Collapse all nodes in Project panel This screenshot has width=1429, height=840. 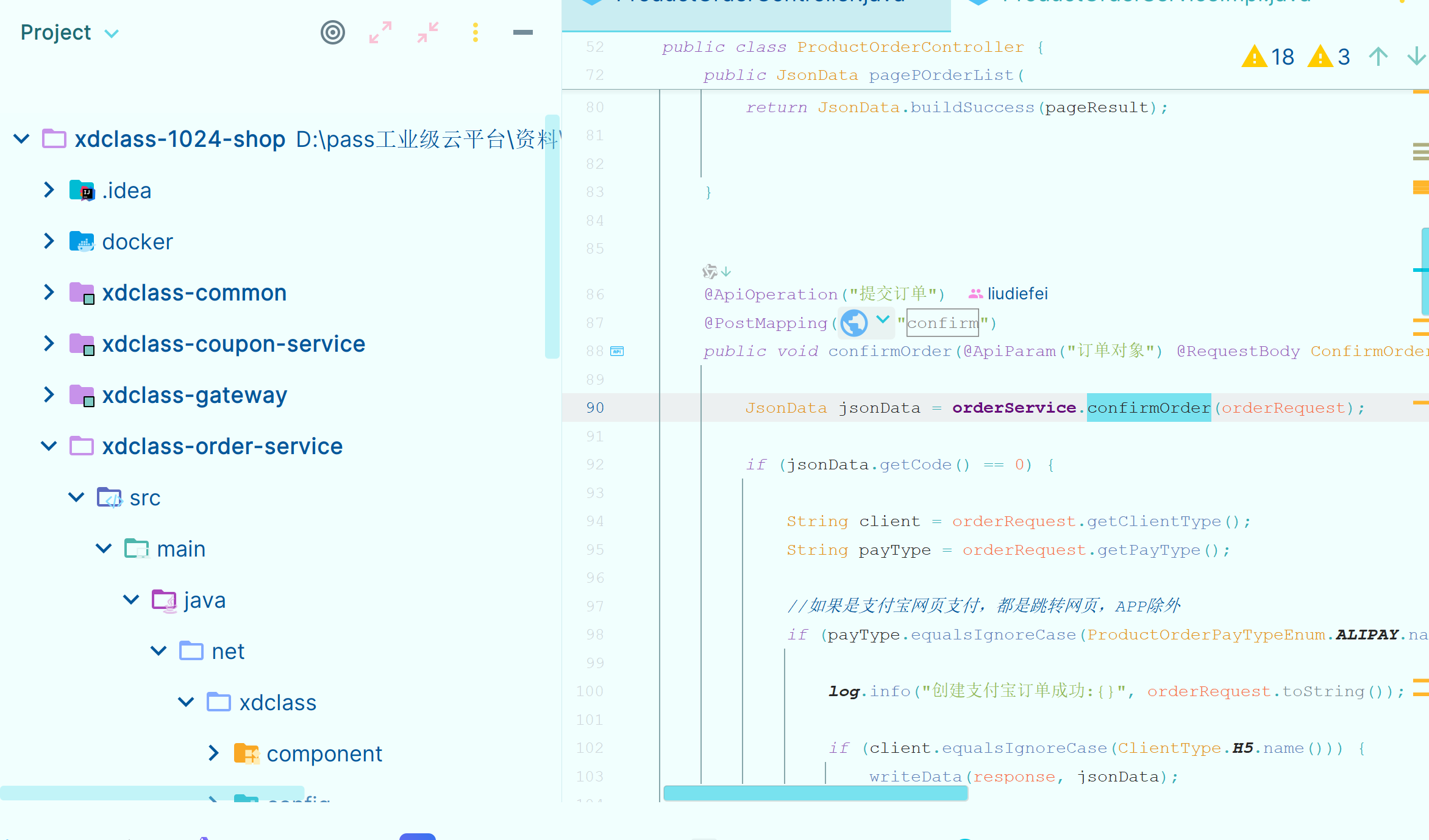[428, 32]
